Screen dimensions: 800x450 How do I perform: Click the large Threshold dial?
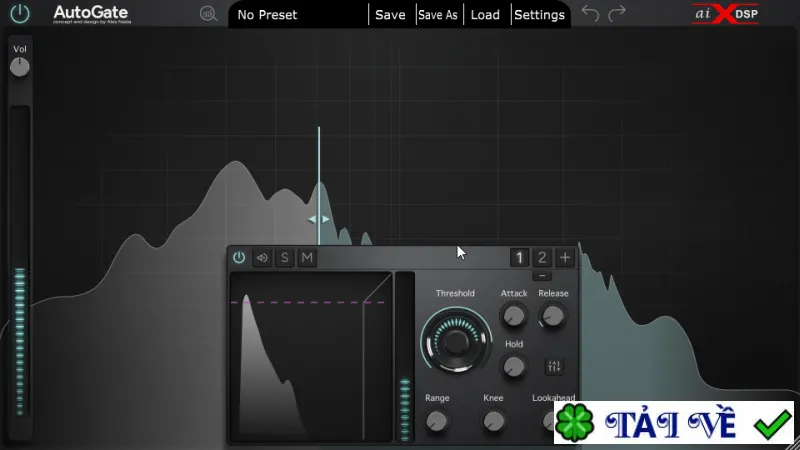point(456,341)
